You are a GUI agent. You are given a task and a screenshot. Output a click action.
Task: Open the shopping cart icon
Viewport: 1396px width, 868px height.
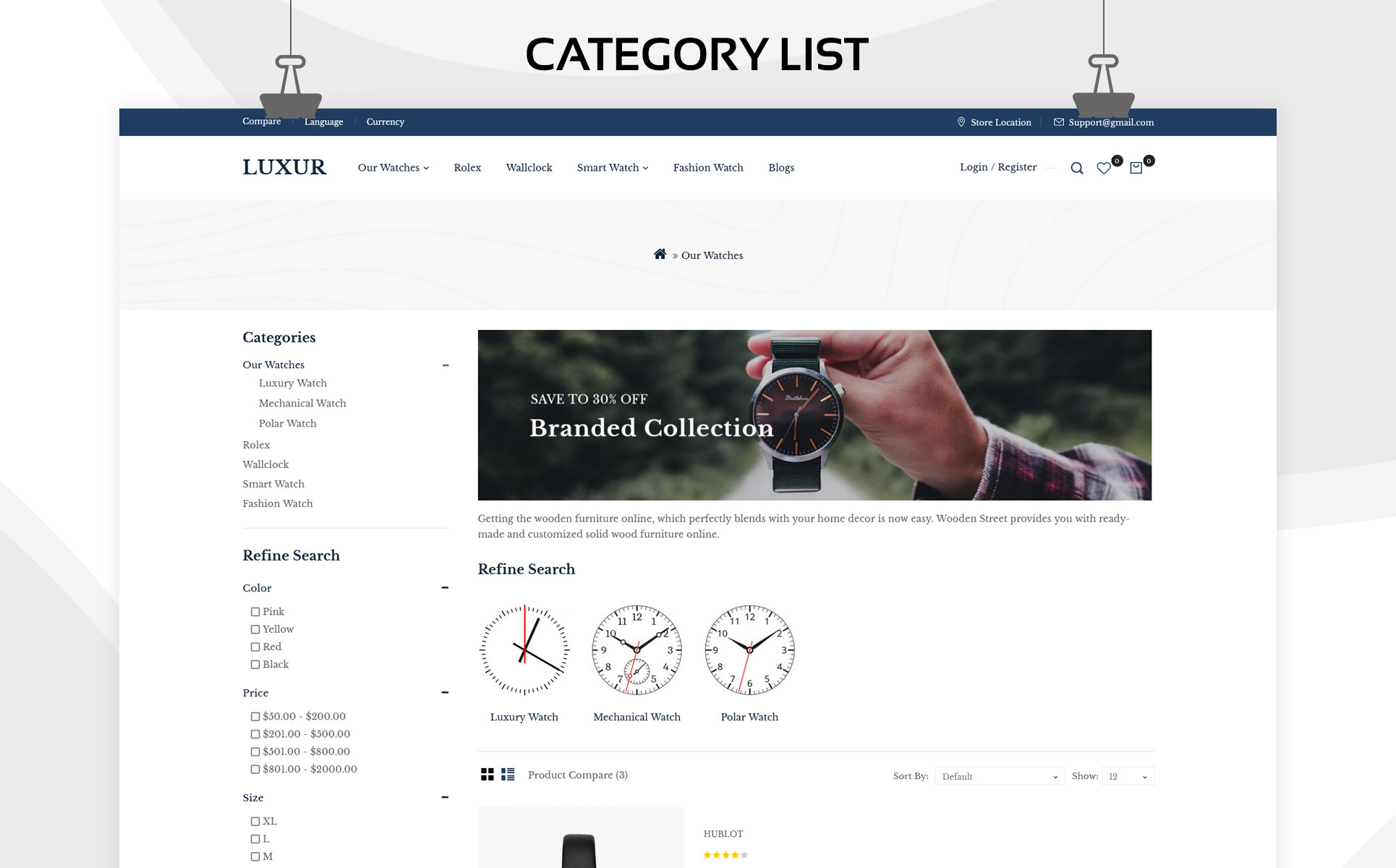pyautogui.click(x=1136, y=168)
